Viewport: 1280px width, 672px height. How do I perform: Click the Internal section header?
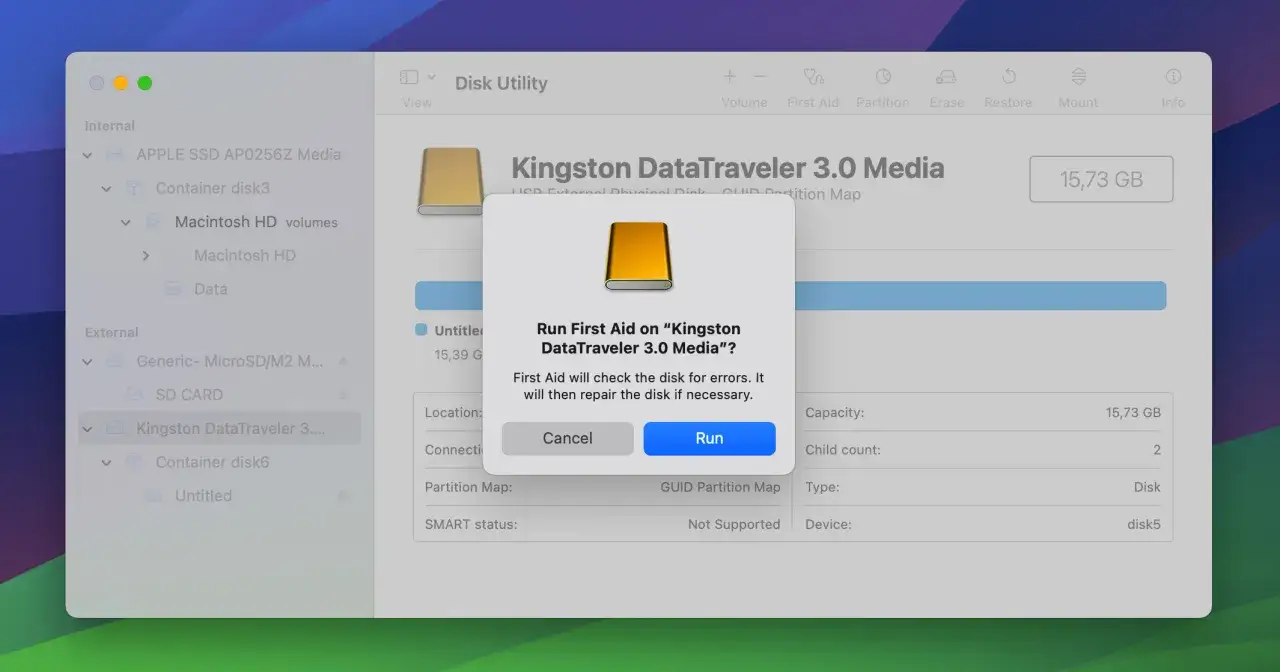click(109, 126)
